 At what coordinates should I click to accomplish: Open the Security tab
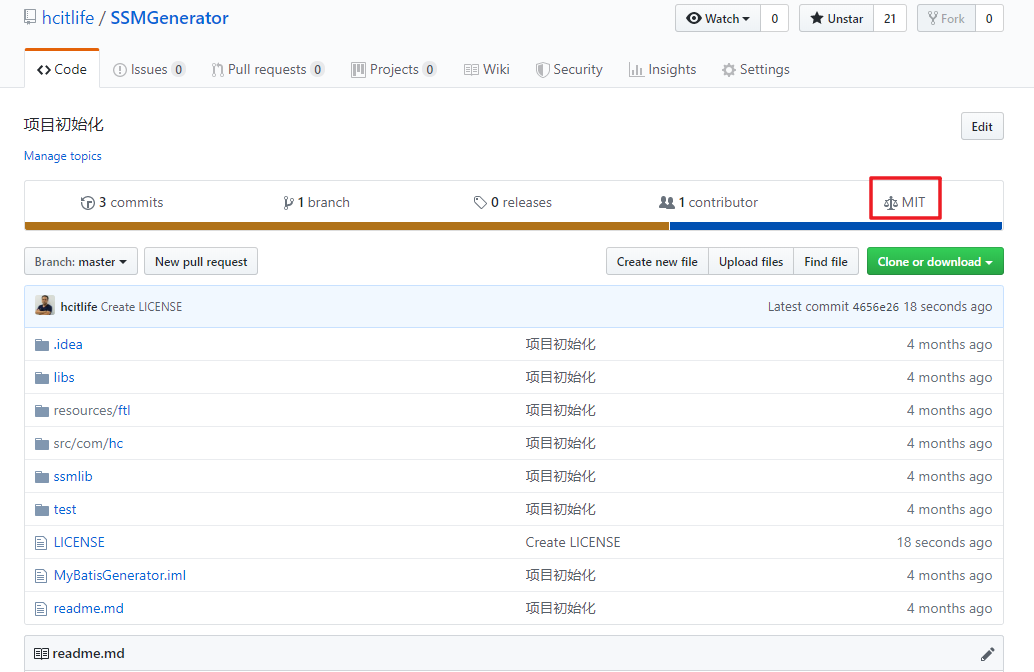[x=569, y=69]
